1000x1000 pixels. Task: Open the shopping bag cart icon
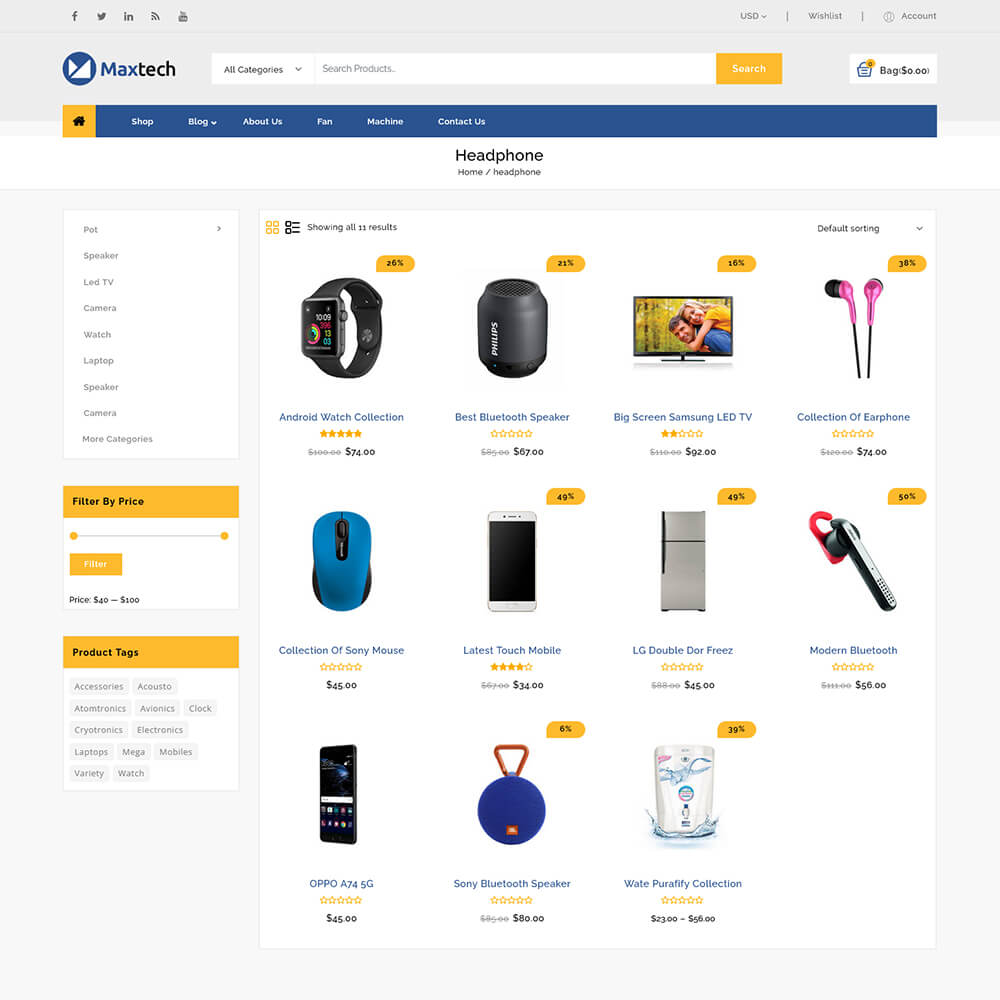(x=865, y=68)
